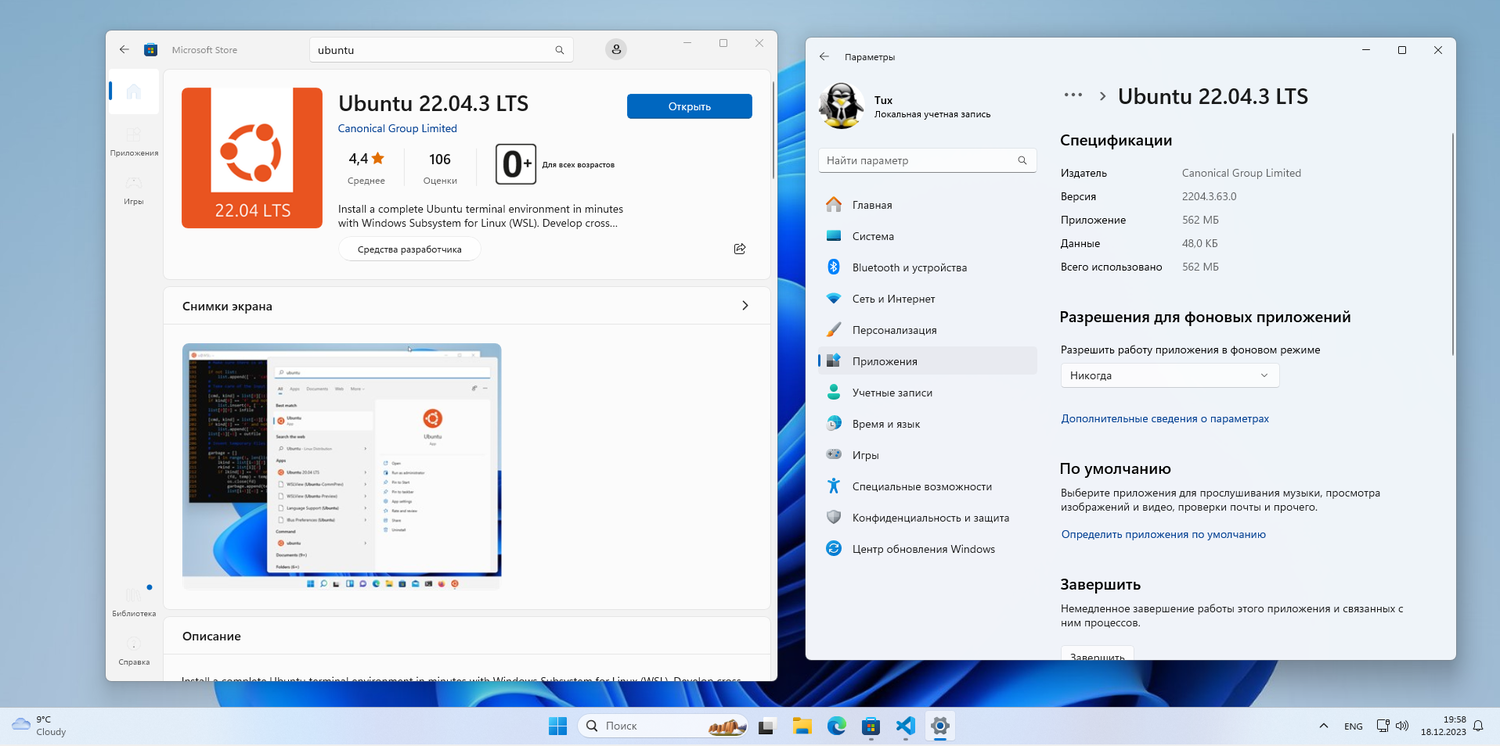
Task: Click the Microsoft Store taskbar icon
Action: (870, 726)
